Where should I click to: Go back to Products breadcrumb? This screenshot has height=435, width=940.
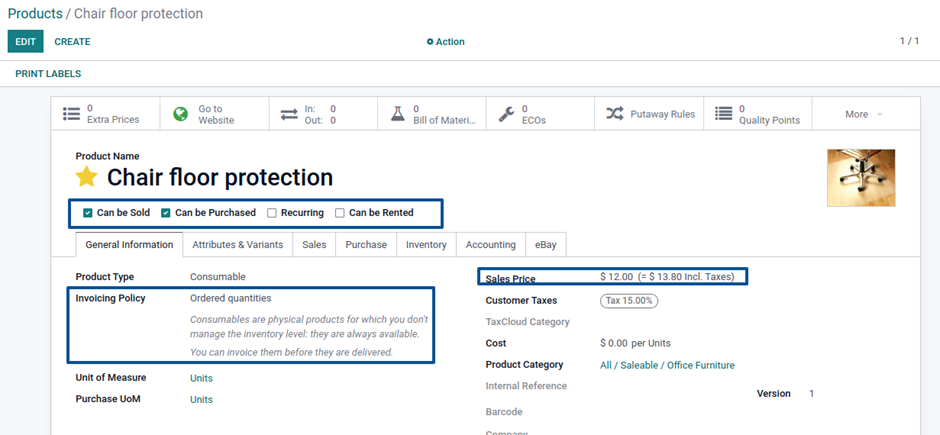[x=35, y=13]
